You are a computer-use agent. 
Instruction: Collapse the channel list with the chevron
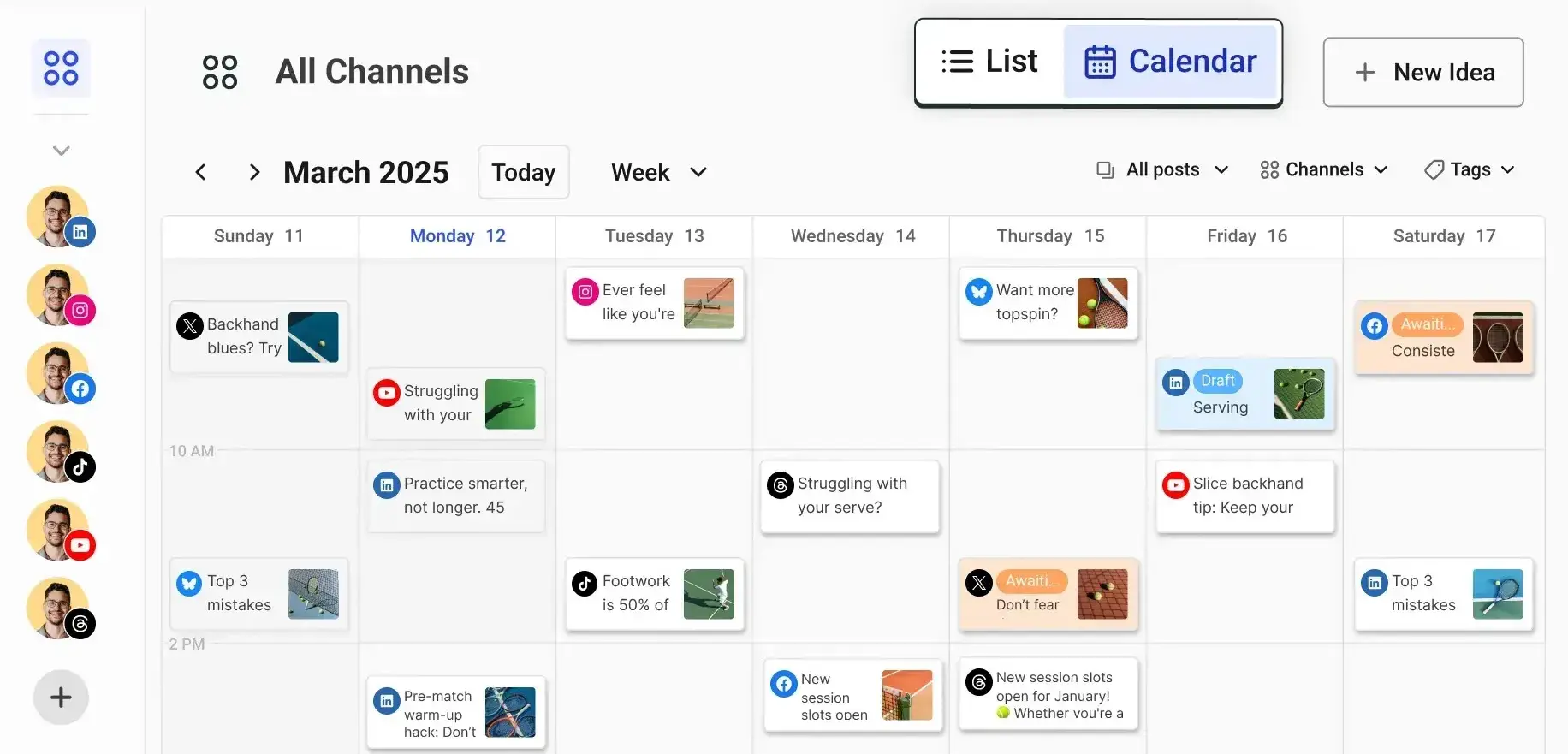60,150
